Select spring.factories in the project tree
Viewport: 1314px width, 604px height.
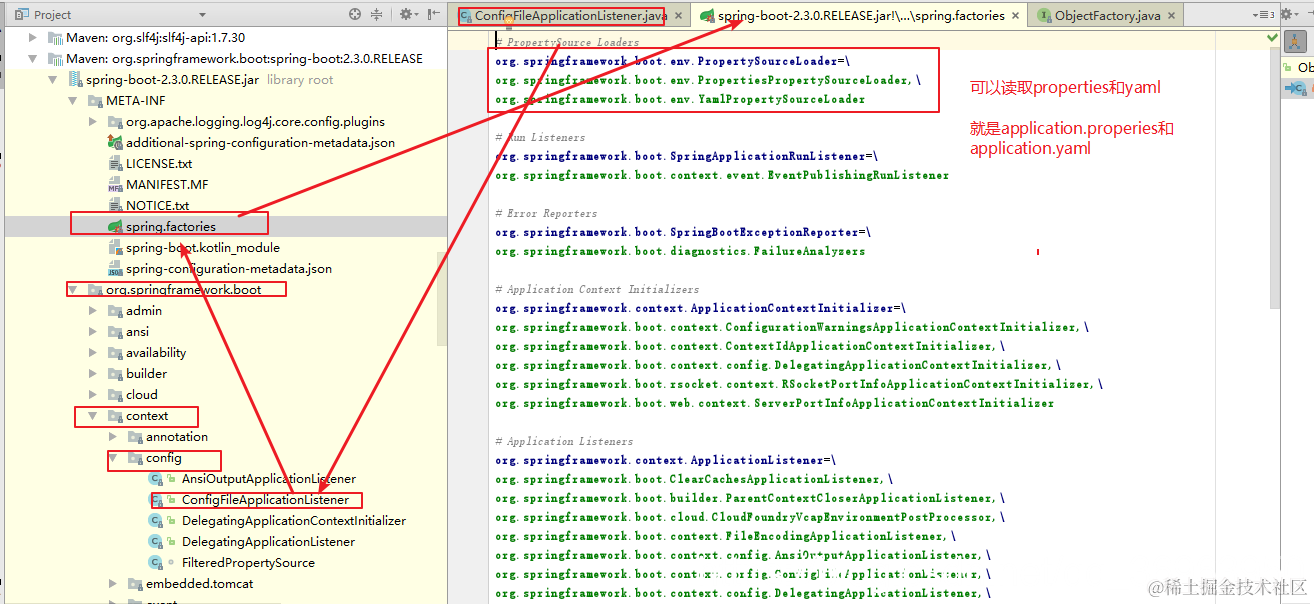[171, 227]
